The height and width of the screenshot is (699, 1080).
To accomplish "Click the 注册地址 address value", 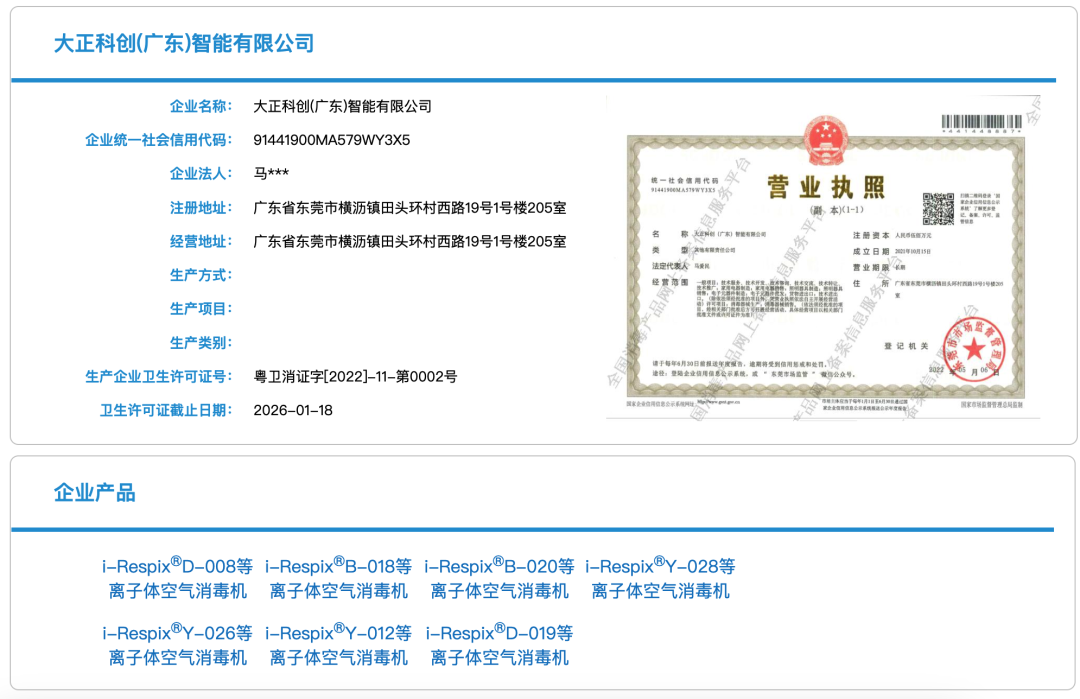I will click(x=410, y=208).
